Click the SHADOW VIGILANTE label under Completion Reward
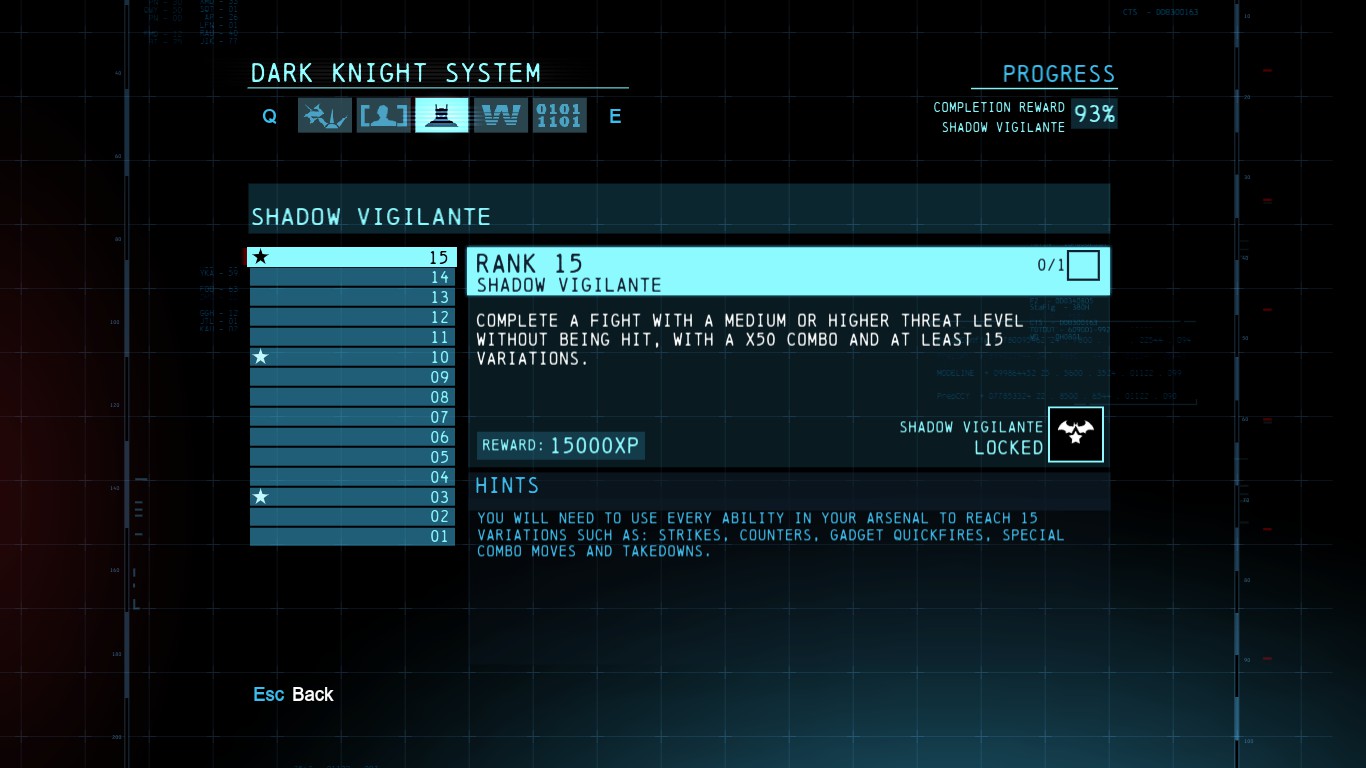This screenshot has width=1366, height=768. (1003, 127)
